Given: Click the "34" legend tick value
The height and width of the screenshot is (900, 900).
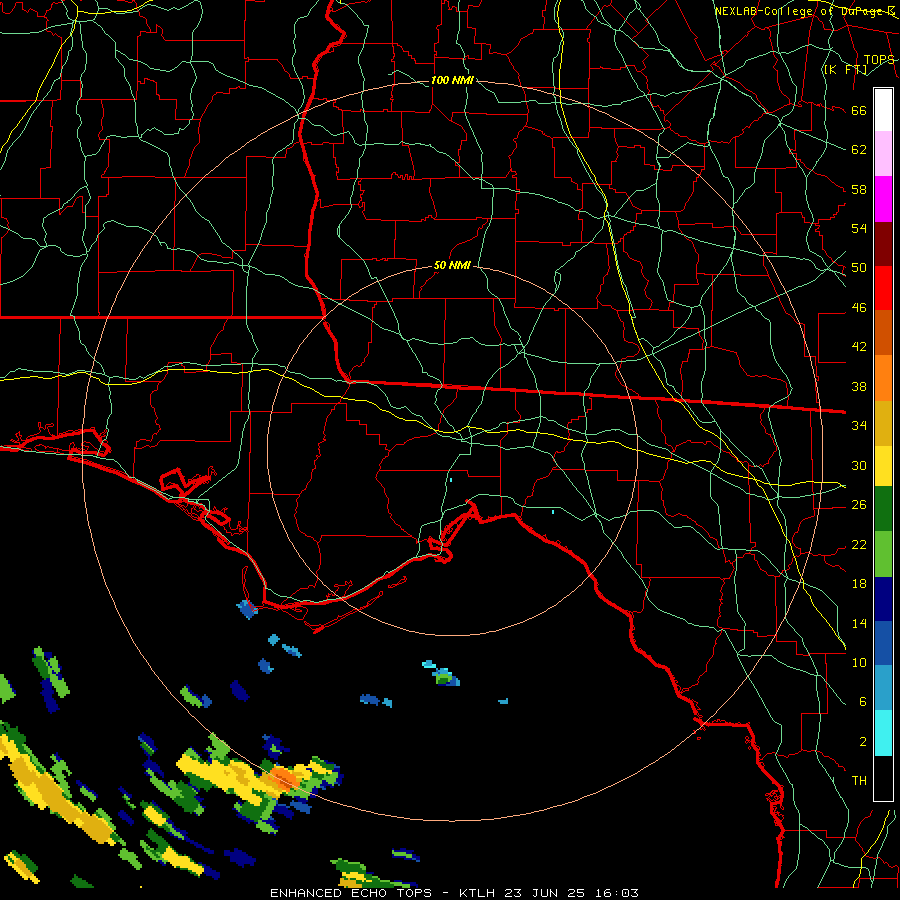Looking at the screenshot, I should (859, 425).
